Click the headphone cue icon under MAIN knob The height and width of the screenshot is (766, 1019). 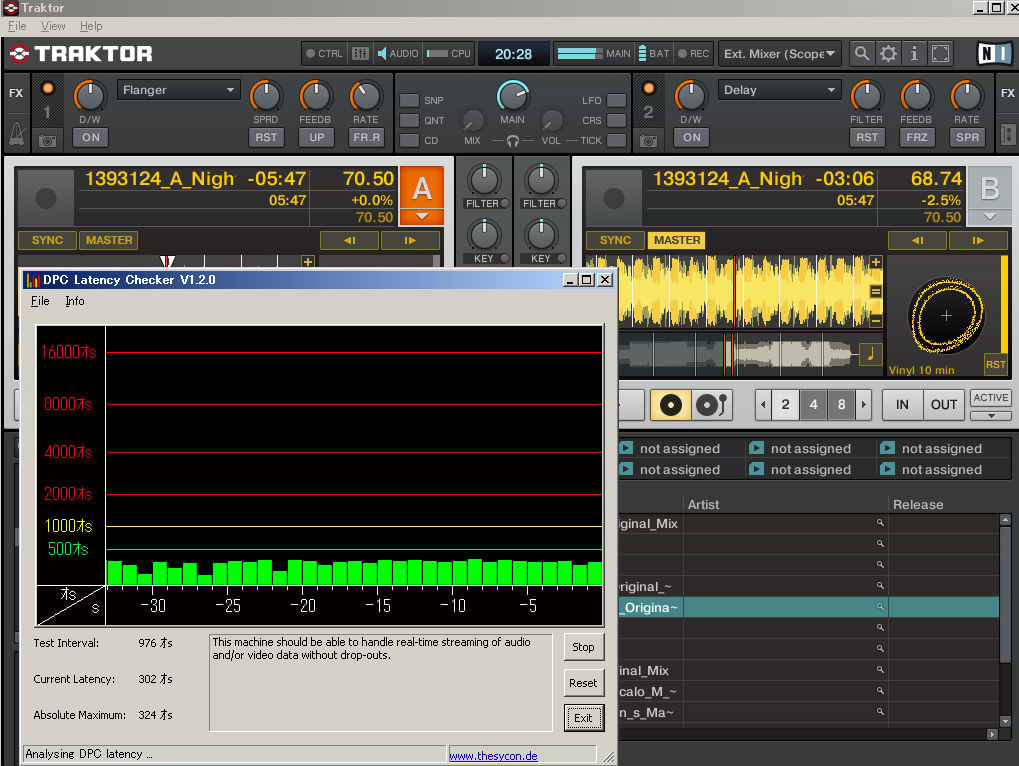click(512, 140)
